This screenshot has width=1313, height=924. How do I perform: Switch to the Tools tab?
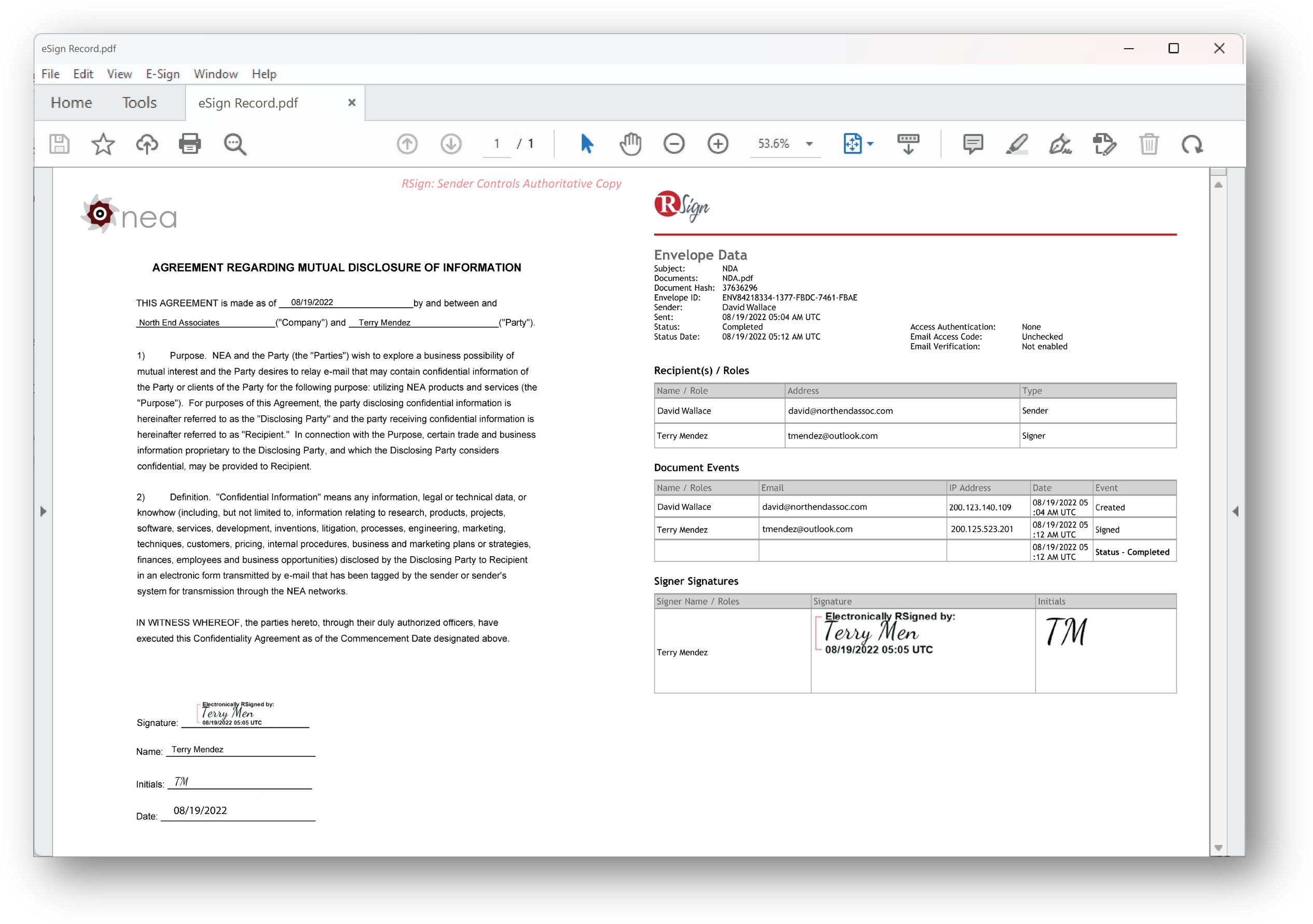point(139,102)
